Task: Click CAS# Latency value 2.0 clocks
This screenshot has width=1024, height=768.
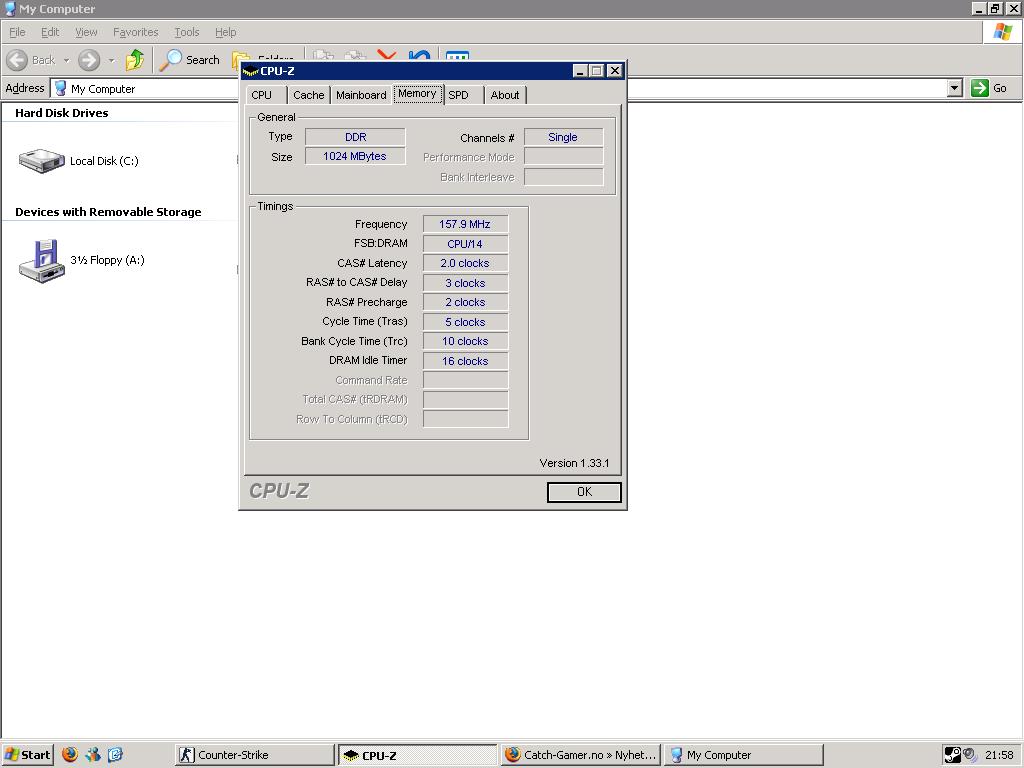Action: click(465, 263)
